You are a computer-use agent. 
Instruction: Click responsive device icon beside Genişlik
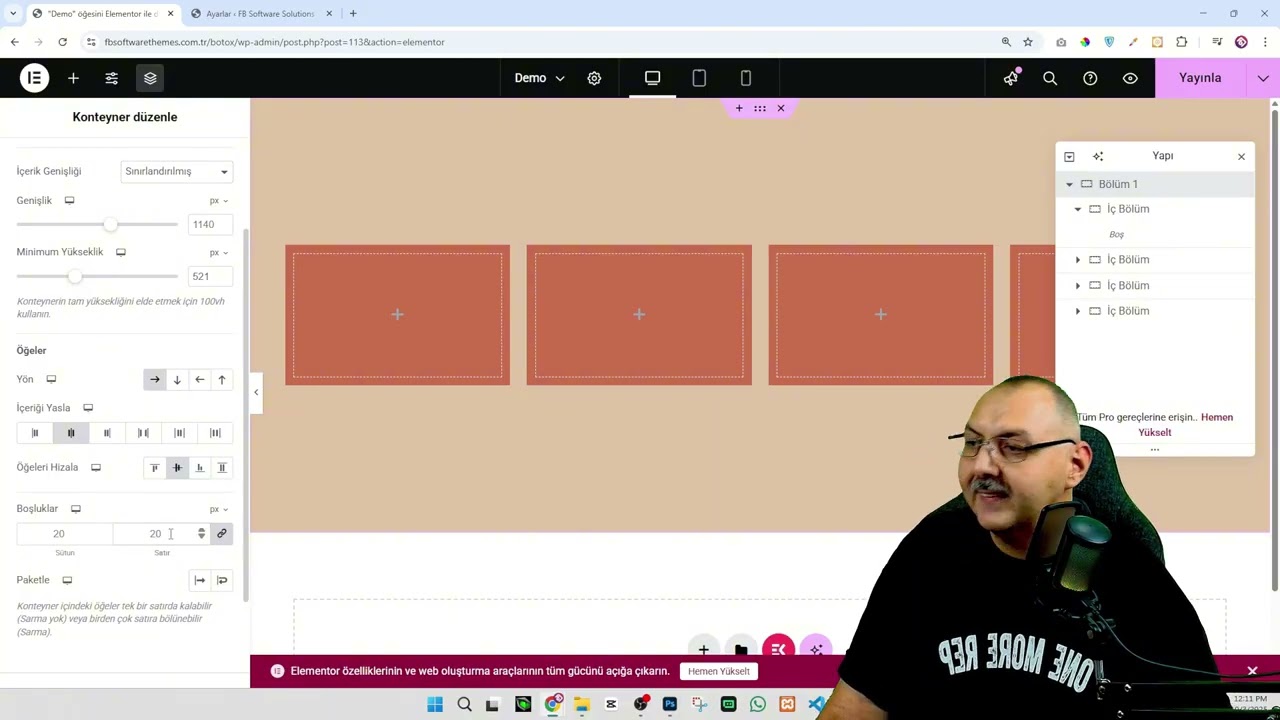69,200
